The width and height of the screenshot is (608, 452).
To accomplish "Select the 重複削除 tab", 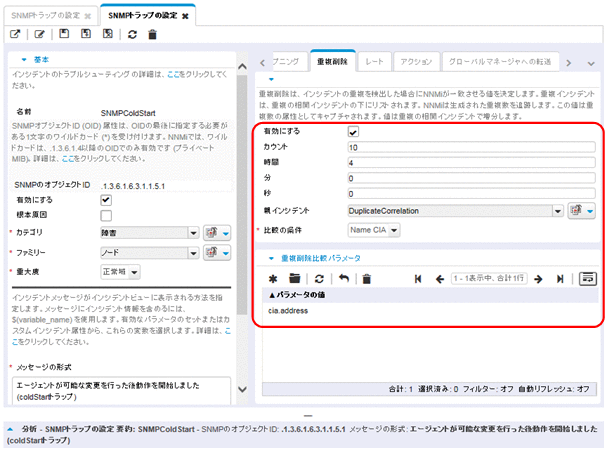I will [332, 62].
